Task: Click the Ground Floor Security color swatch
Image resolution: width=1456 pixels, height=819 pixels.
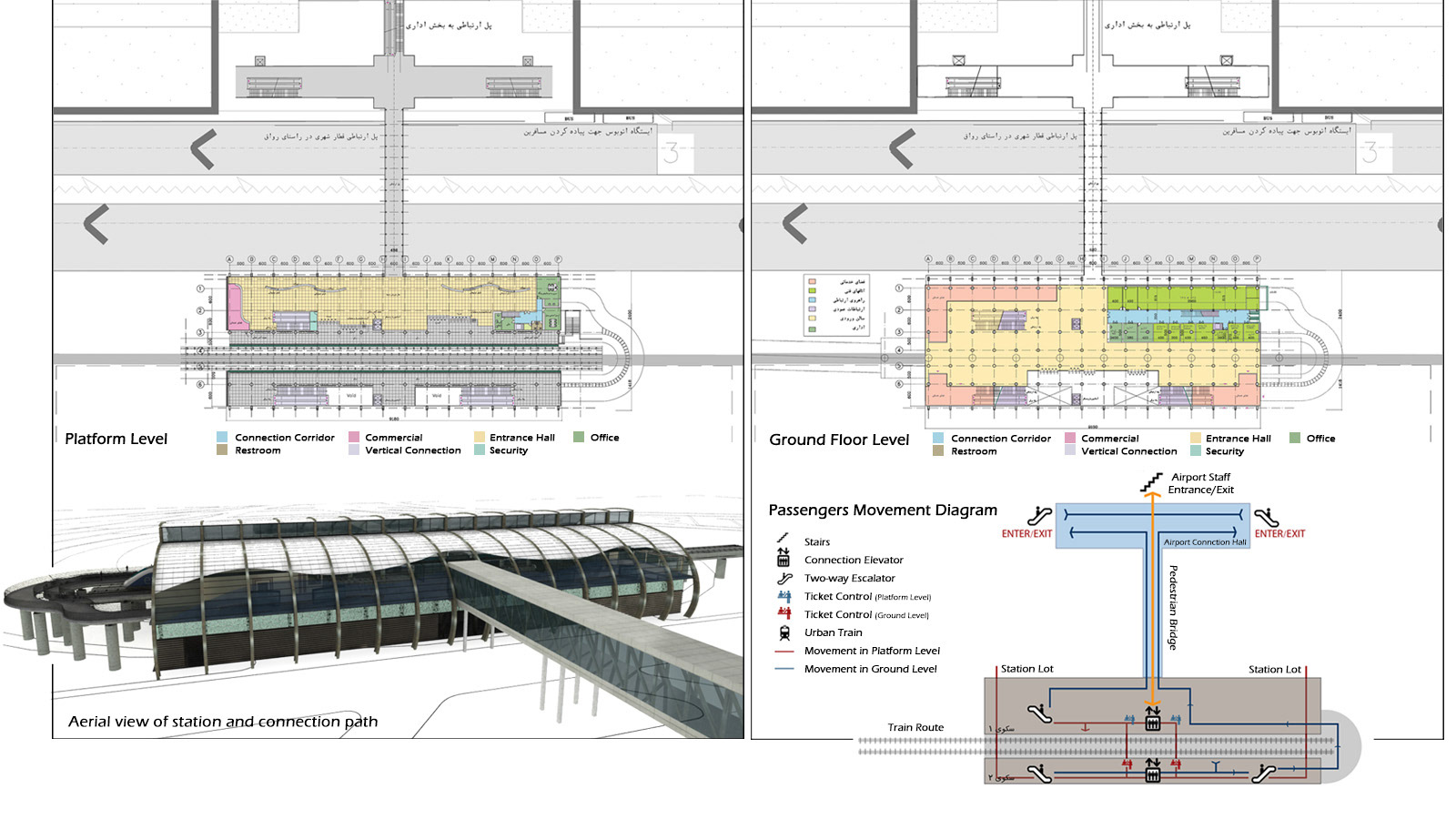Action: coord(1196,450)
